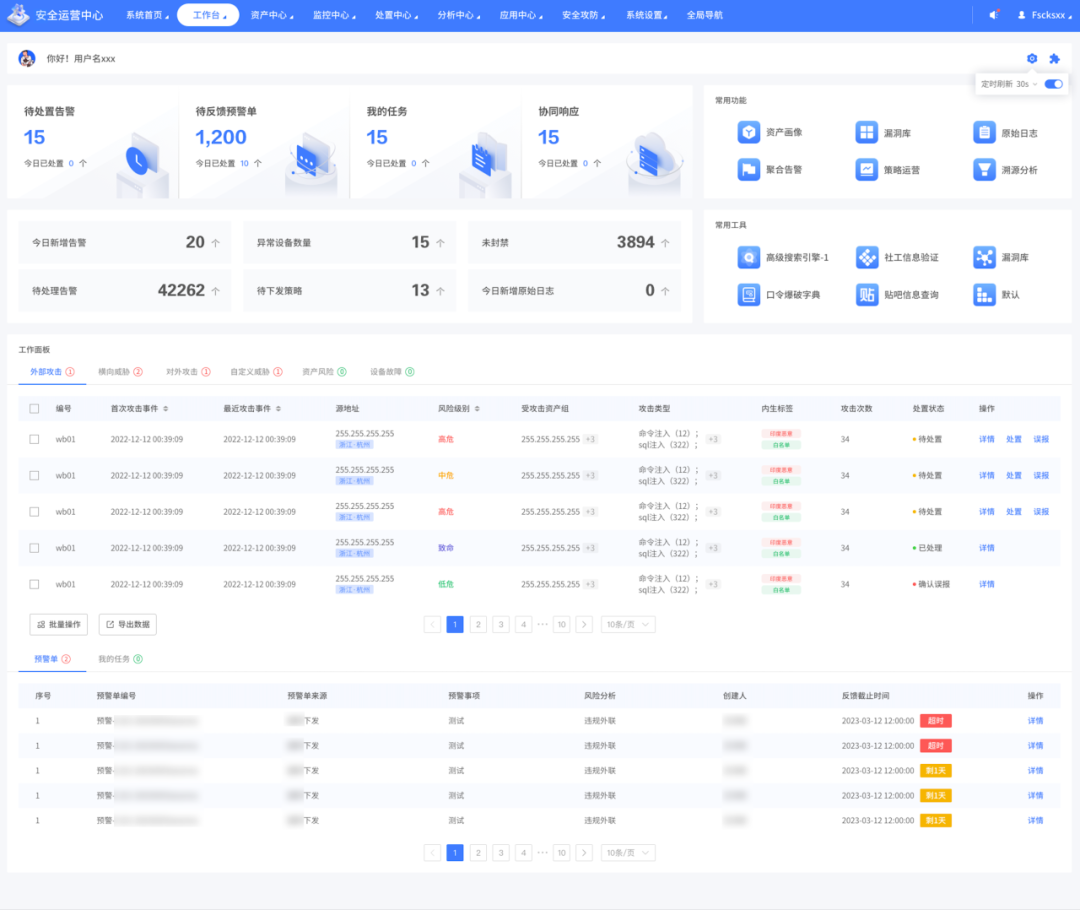Launch the 漏洞库 icon under 常用工具
1080x910 pixels.
point(984,258)
